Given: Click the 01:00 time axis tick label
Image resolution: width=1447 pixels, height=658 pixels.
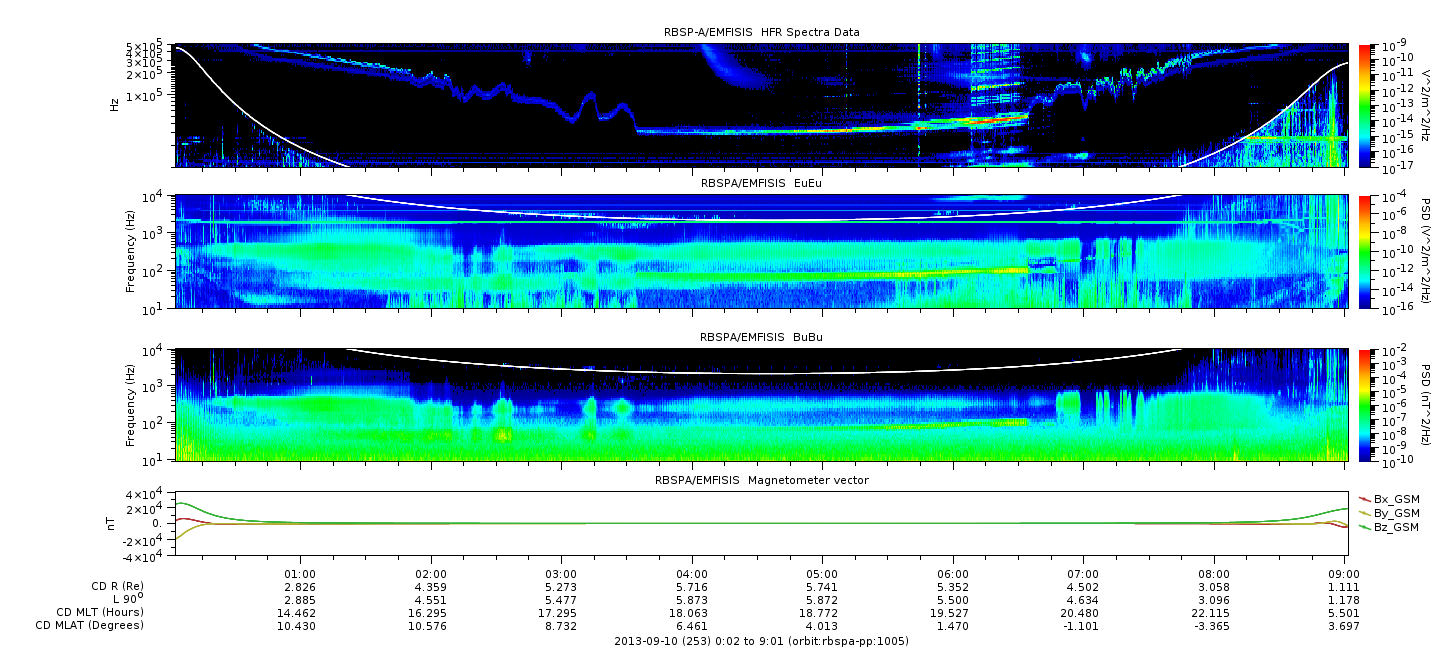Looking at the screenshot, I should pos(300,573).
